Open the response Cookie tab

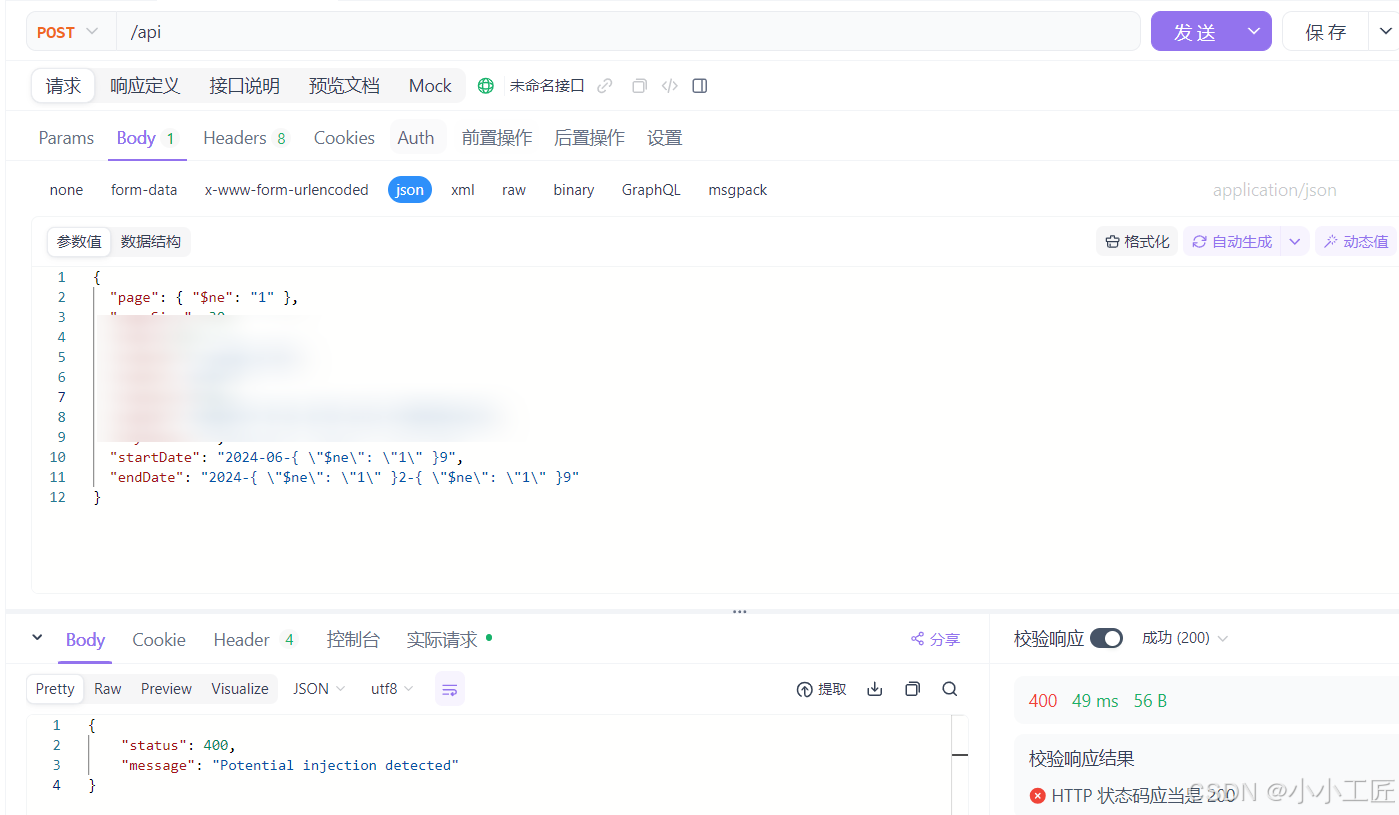159,640
